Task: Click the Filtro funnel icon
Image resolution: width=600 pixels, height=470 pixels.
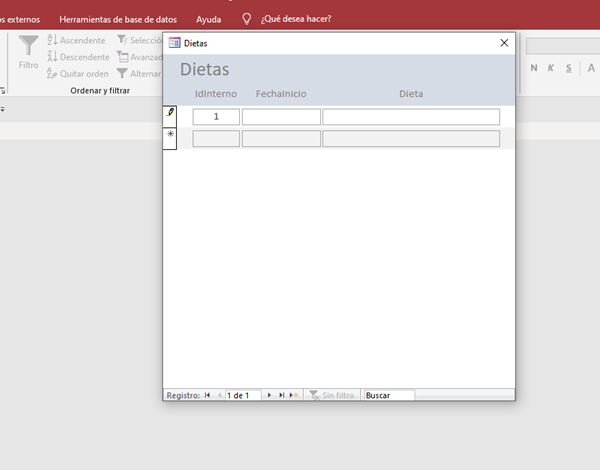Action: (28, 48)
